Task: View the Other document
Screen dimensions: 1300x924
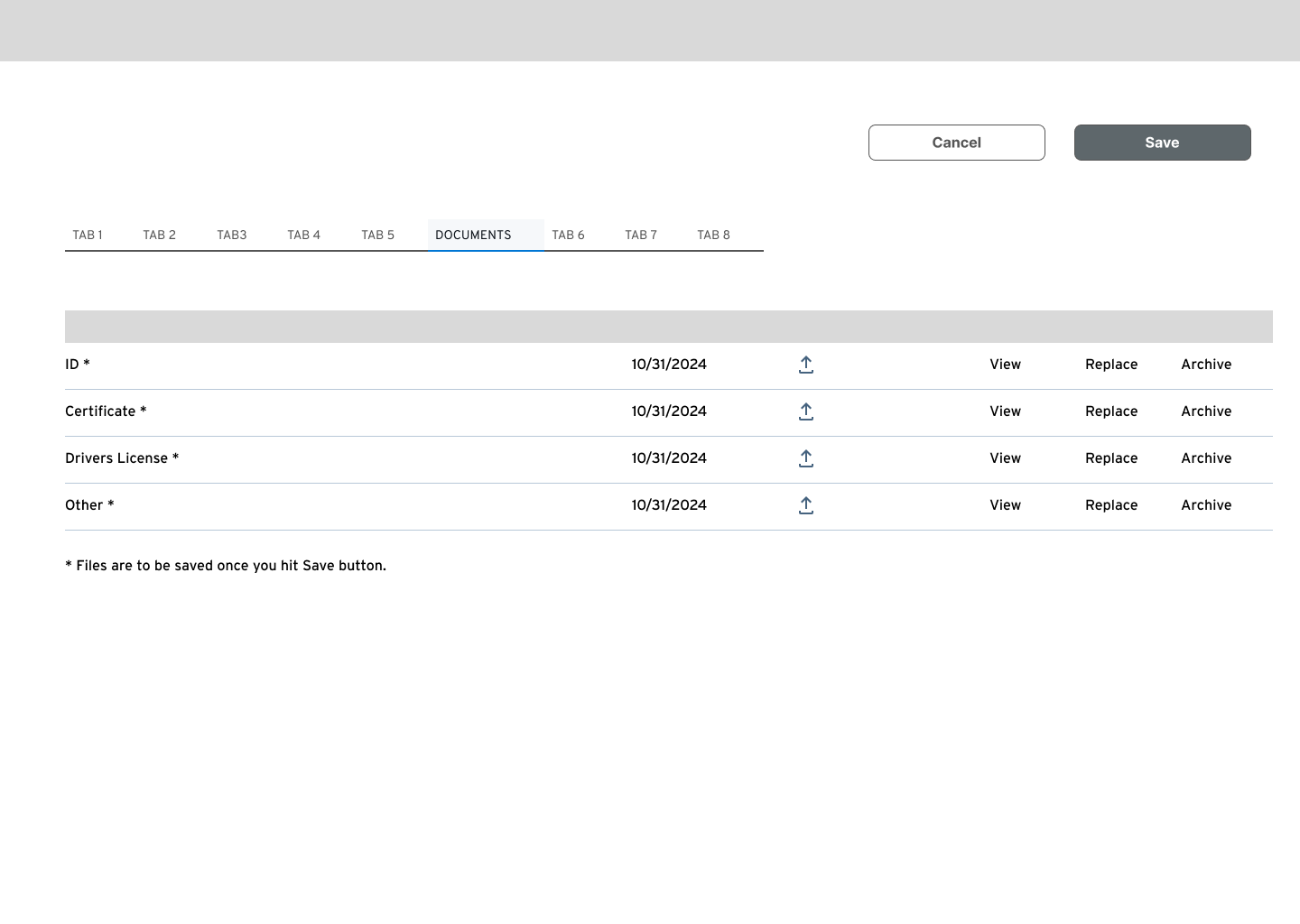Action: coord(1006,505)
